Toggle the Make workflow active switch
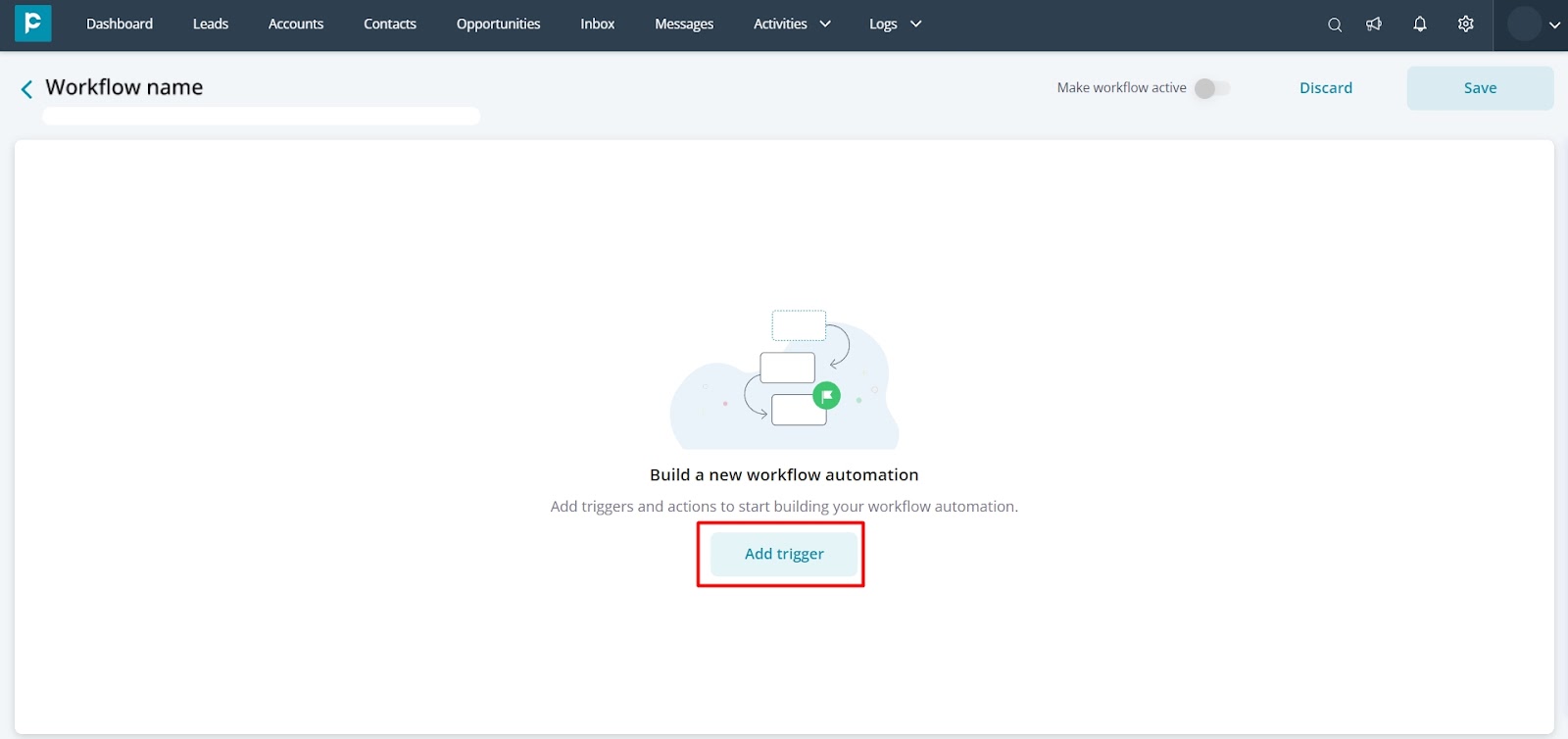 click(x=1211, y=88)
